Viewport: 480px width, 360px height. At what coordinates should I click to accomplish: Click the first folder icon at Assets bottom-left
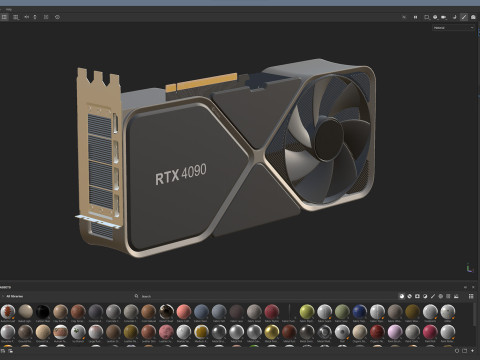click(x=3, y=351)
